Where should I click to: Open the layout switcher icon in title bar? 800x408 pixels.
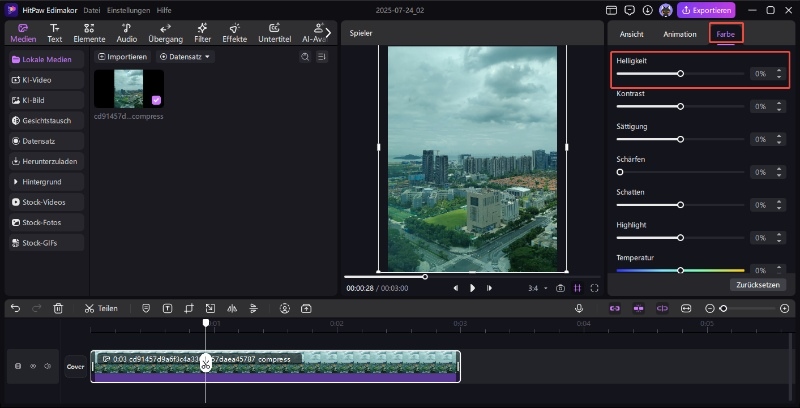(x=611, y=10)
